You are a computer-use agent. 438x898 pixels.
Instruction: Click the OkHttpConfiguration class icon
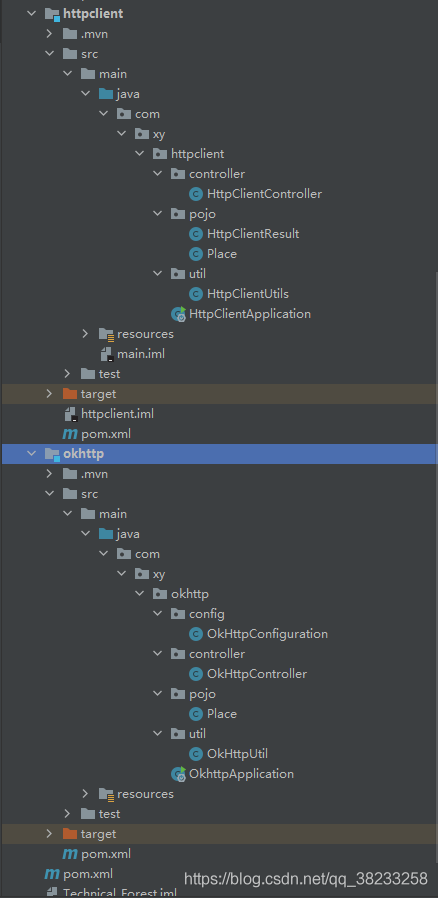[x=196, y=634]
